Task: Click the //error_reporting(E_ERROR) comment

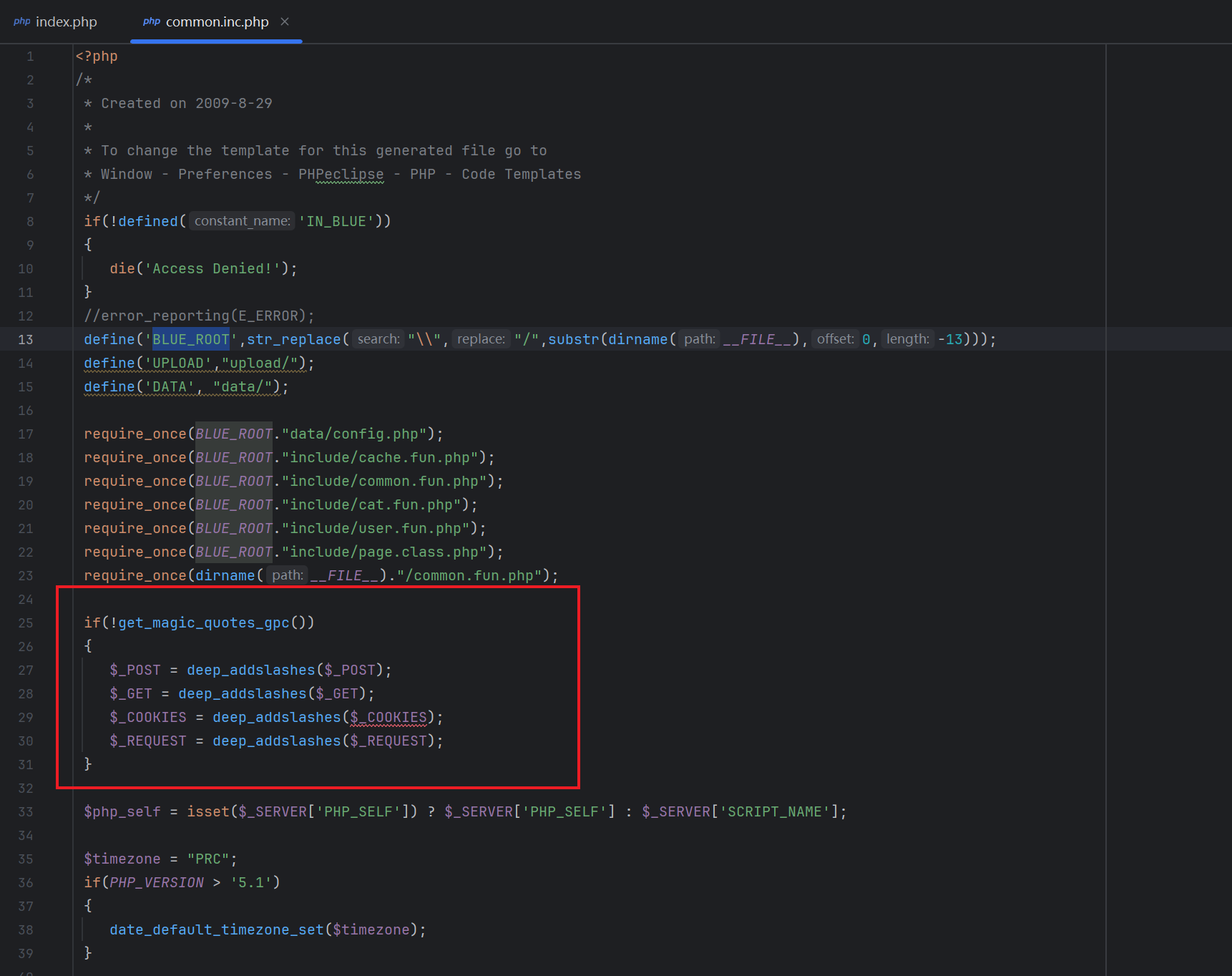Action: click(x=199, y=316)
